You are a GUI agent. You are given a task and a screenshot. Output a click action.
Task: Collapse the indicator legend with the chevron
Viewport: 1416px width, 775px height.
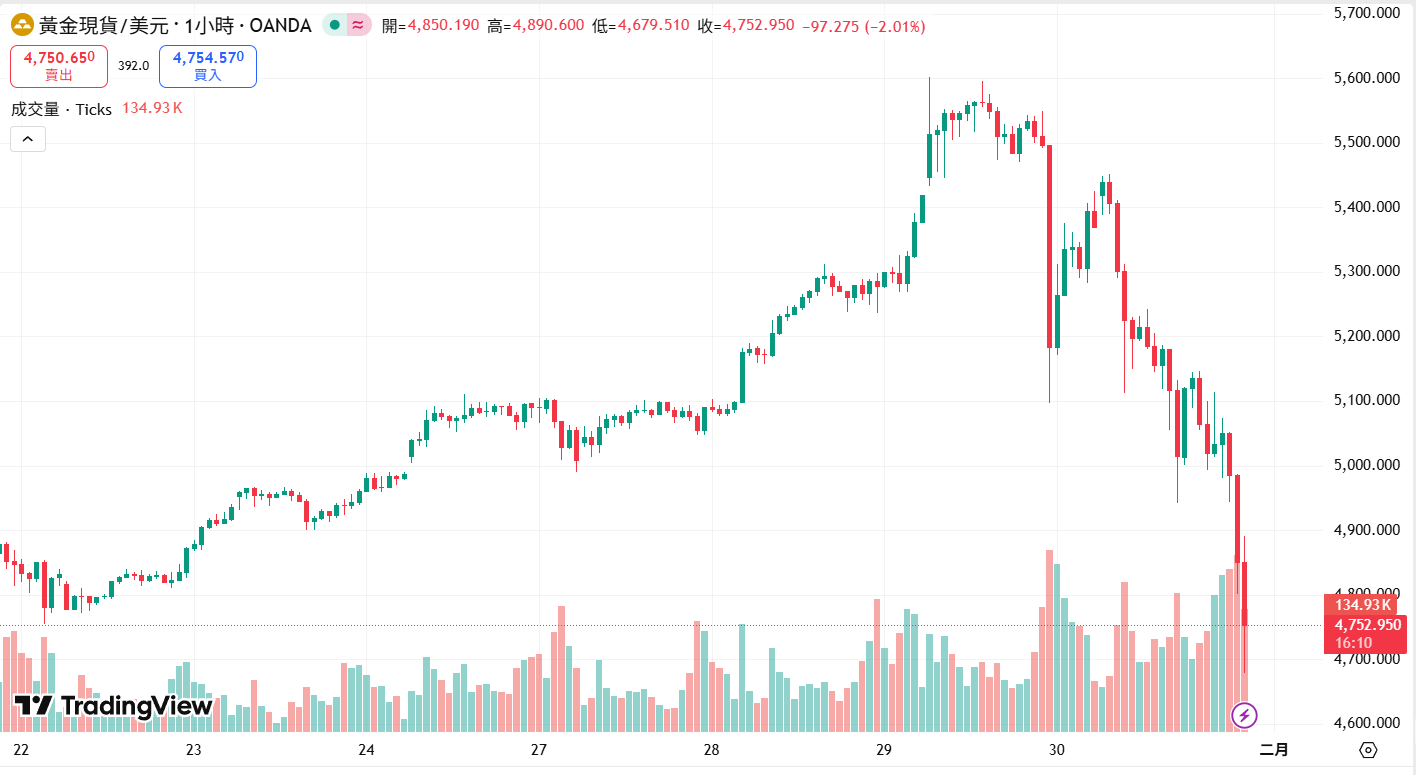pos(28,139)
